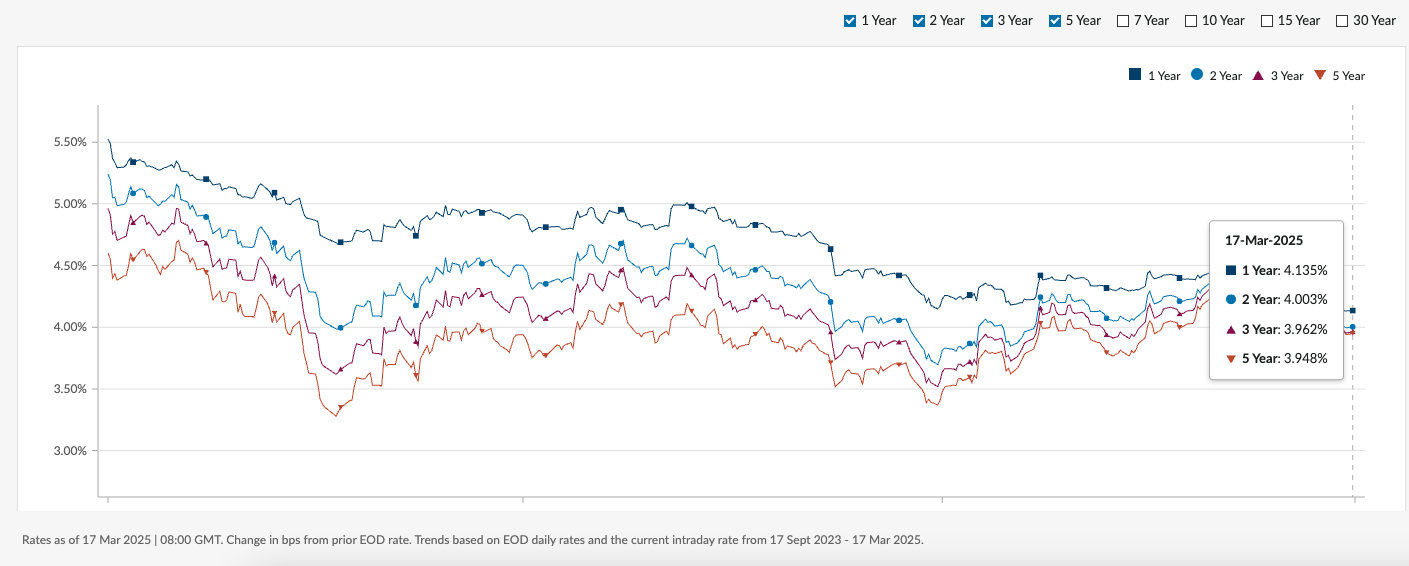1409x566 pixels.
Task: Click the 5.00% y-axis label
Action: (70, 204)
